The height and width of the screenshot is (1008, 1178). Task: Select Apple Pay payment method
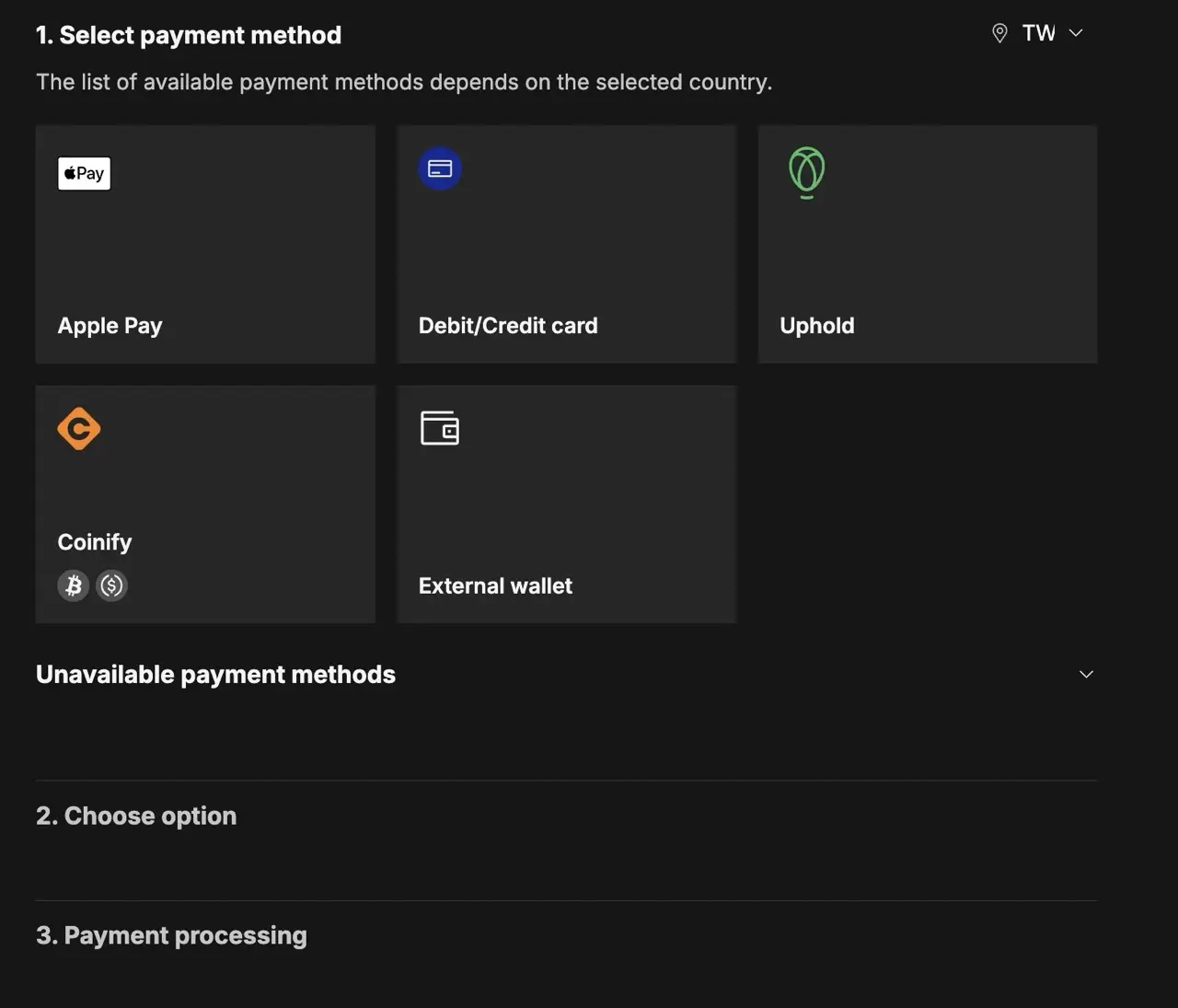pyautogui.click(x=205, y=244)
